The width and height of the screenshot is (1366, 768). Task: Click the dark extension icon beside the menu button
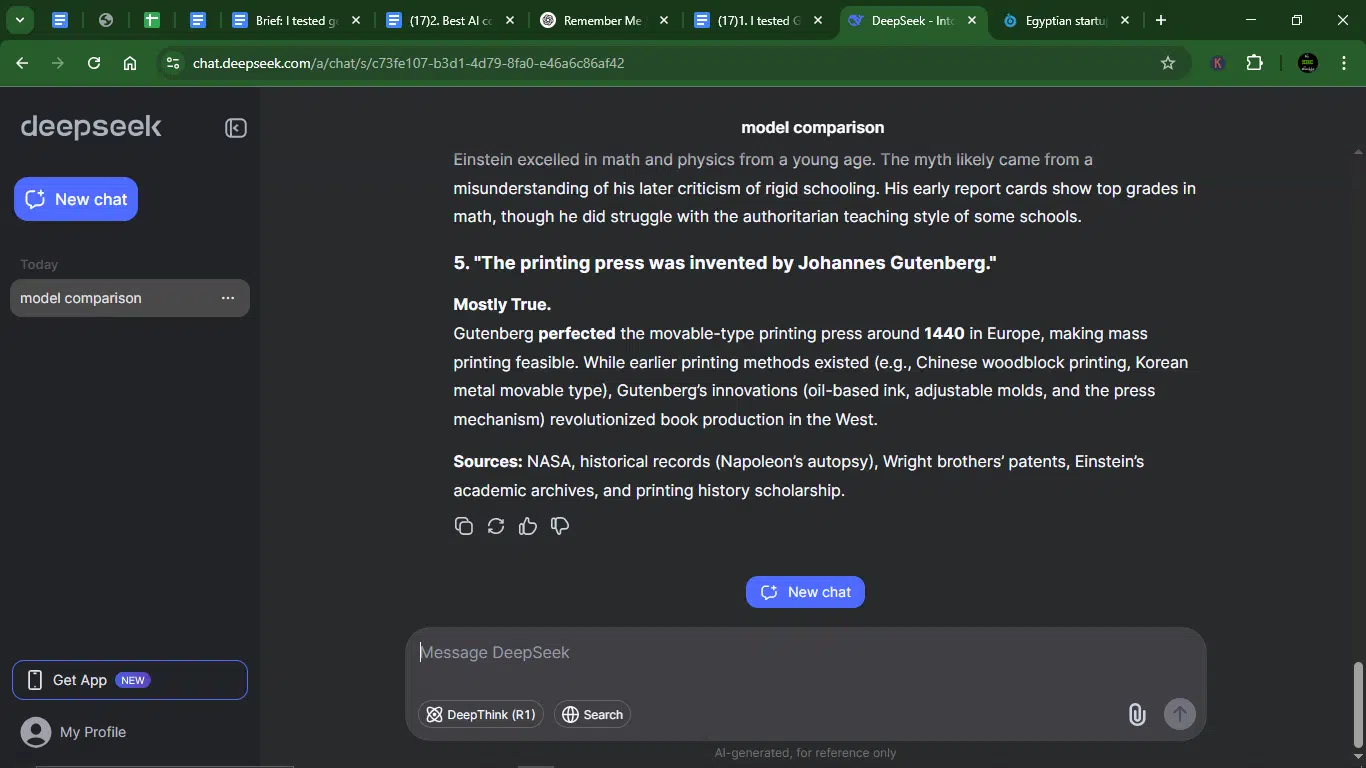tap(1307, 63)
